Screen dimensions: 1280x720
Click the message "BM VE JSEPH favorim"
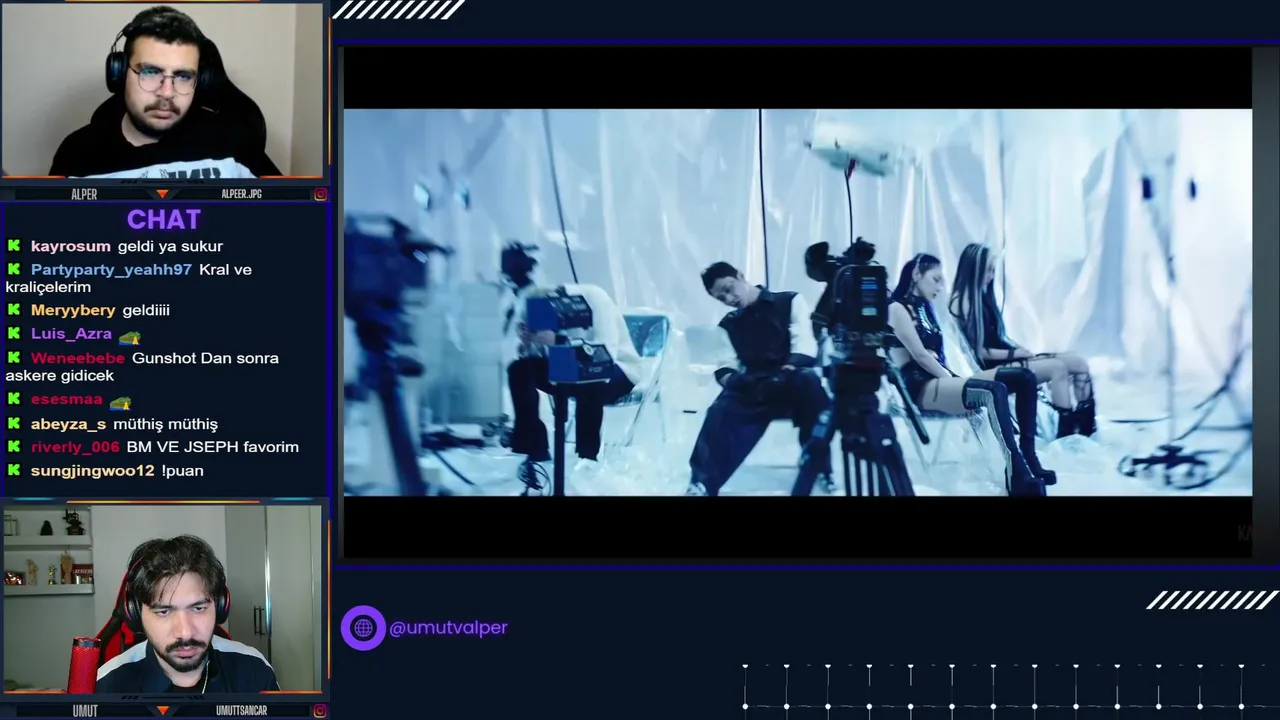pos(213,447)
